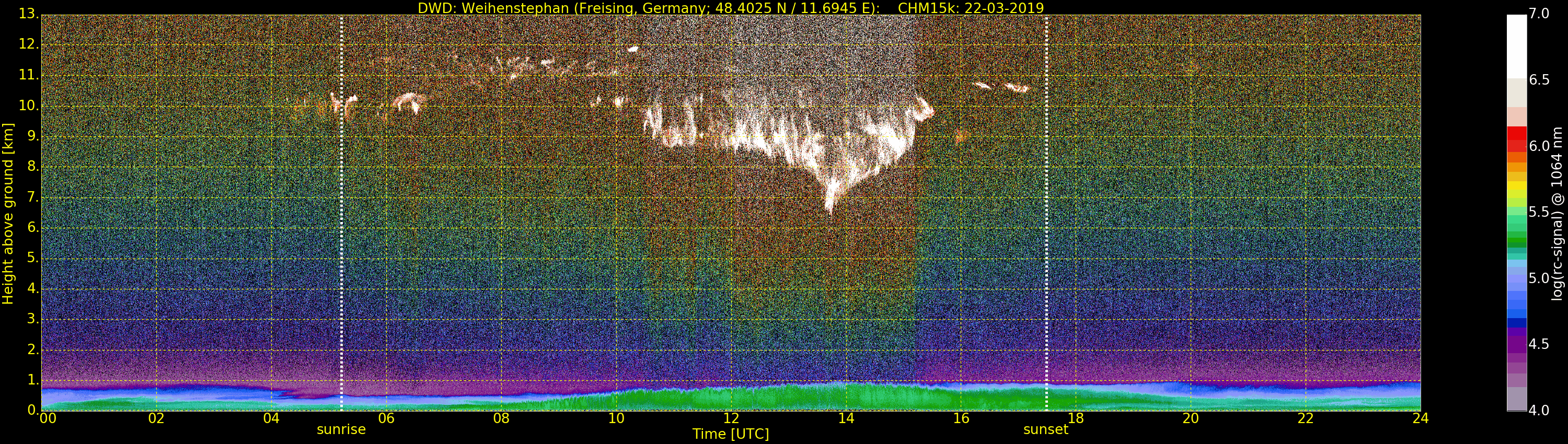1568x444 pixels.
Task: Click the 'Height above ground [km]' axis label
Action: (8, 214)
